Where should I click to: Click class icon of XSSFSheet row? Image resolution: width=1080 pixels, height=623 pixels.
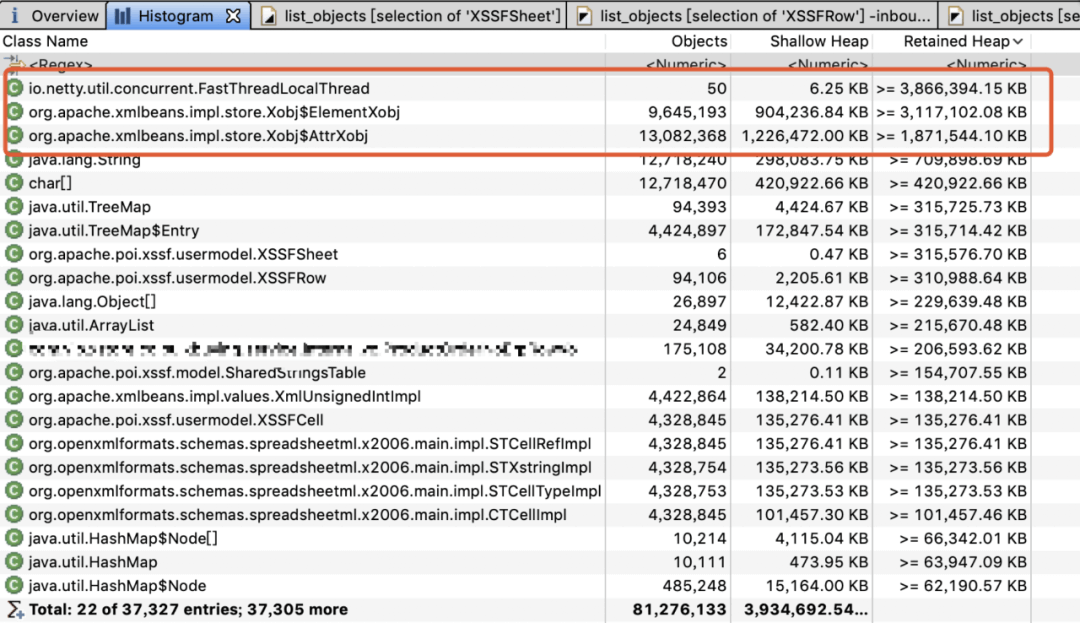click(14, 254)
